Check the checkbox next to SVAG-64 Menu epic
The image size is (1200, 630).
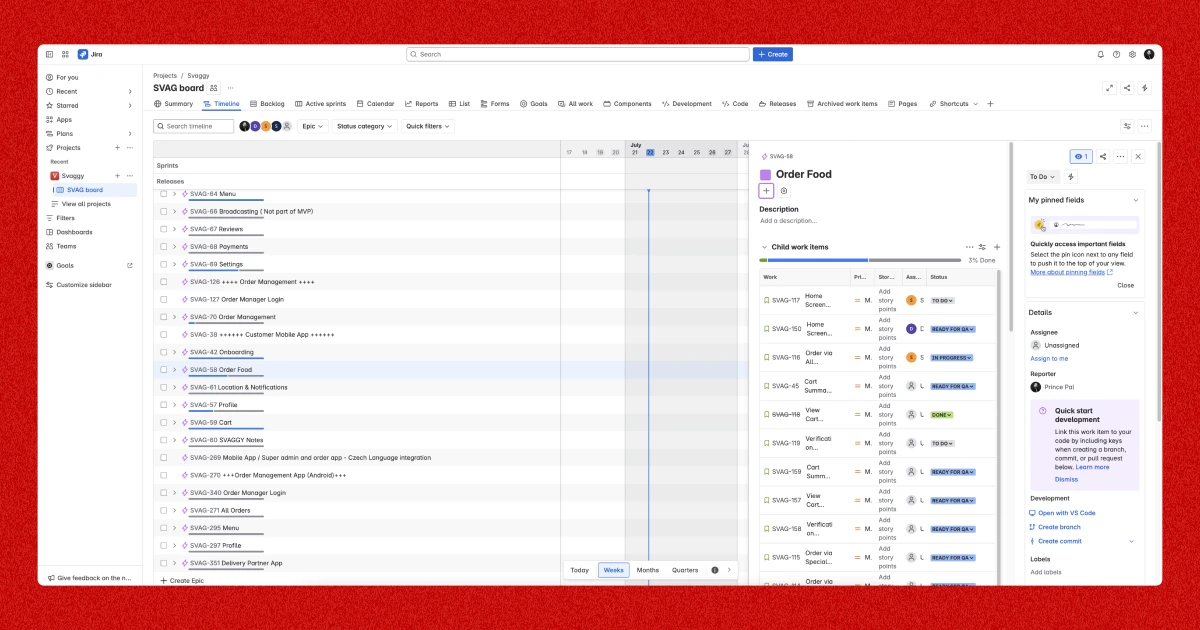tap(163, 194)
